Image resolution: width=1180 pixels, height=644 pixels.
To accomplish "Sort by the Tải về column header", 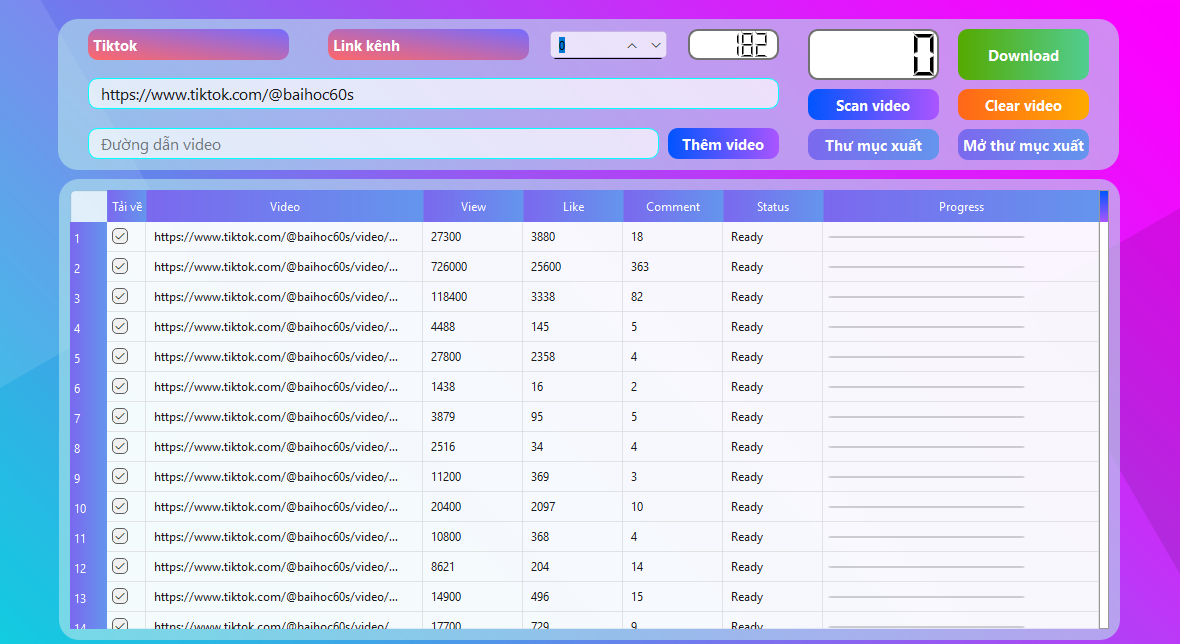I will tap(126, 206).
